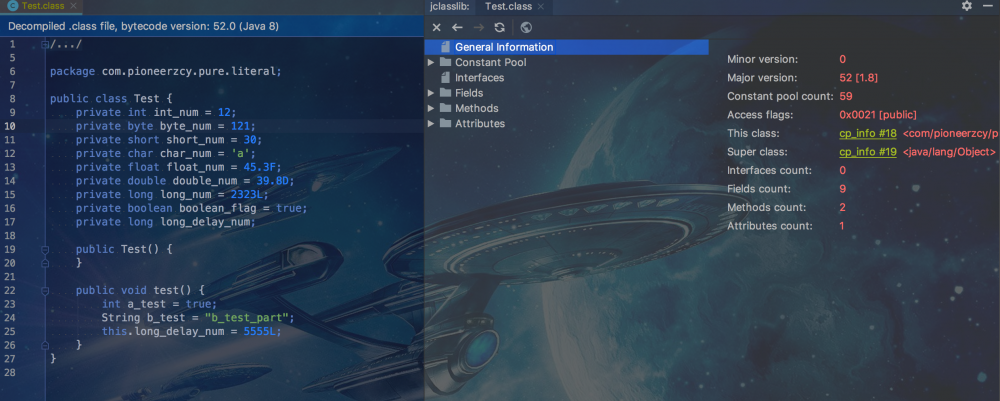Select the Interfaces tree item
The height and width of the screenshot is (401, 1000).
(480, 78)
